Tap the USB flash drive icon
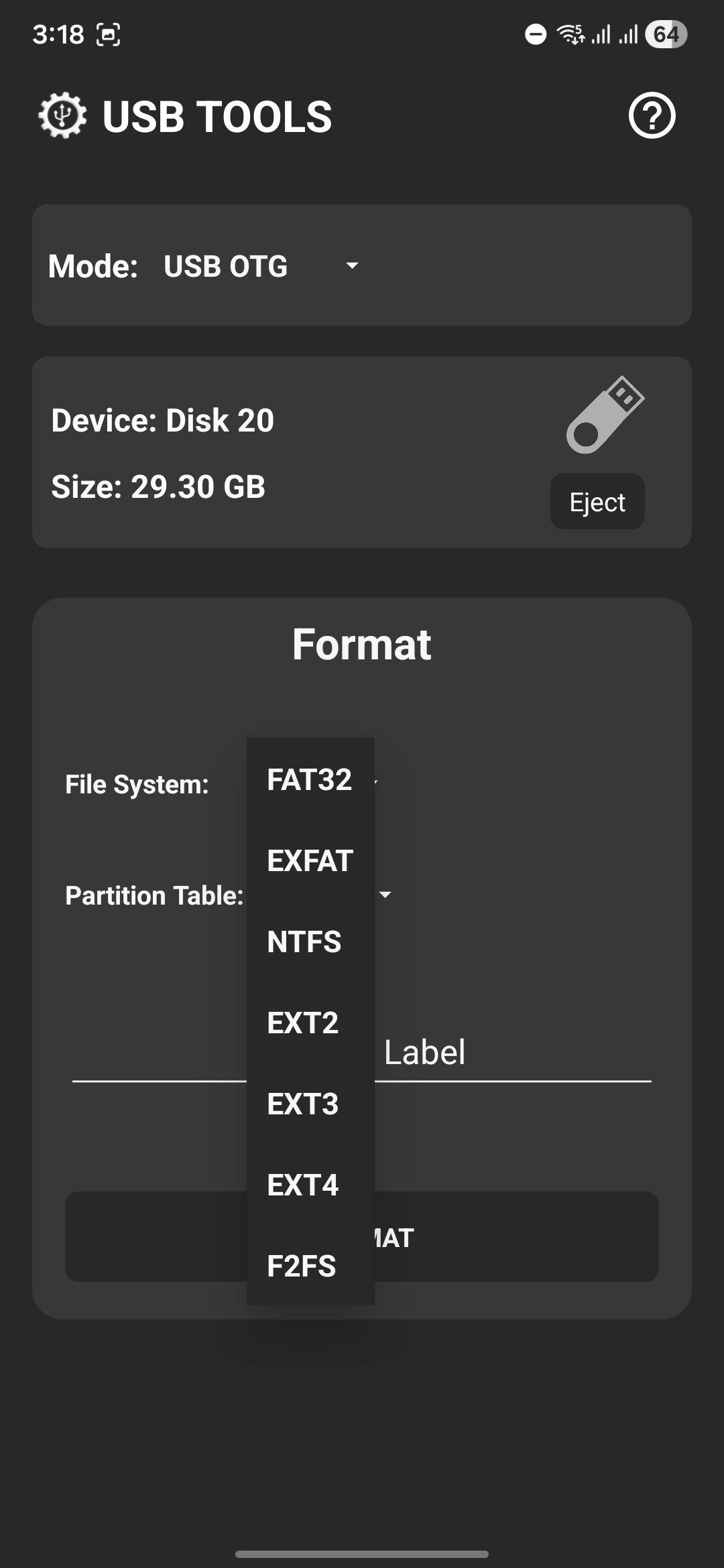The height and width of the screenshot is (1568, 724). [605, 415]
